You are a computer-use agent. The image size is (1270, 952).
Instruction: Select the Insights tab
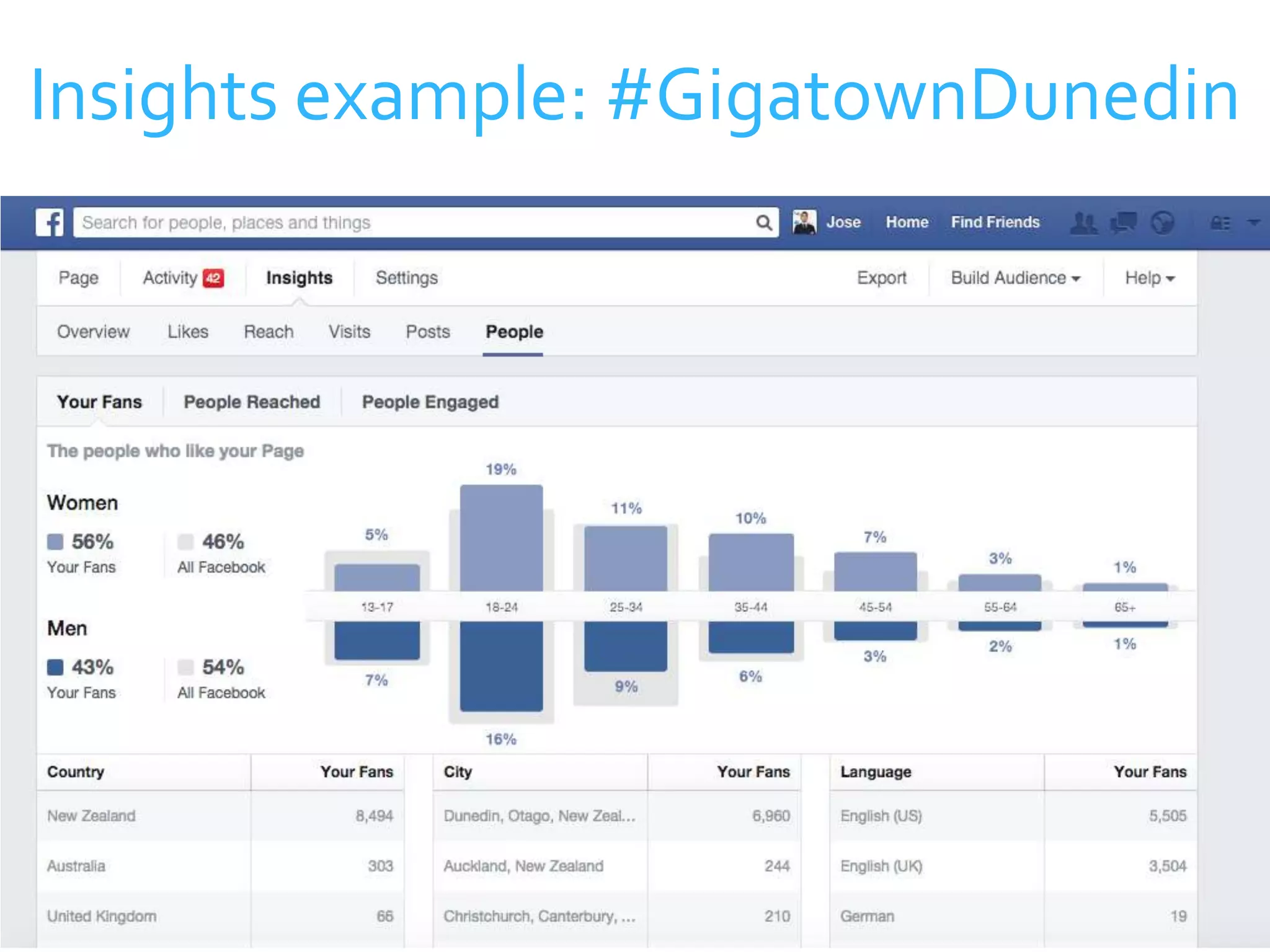point(300,278)
